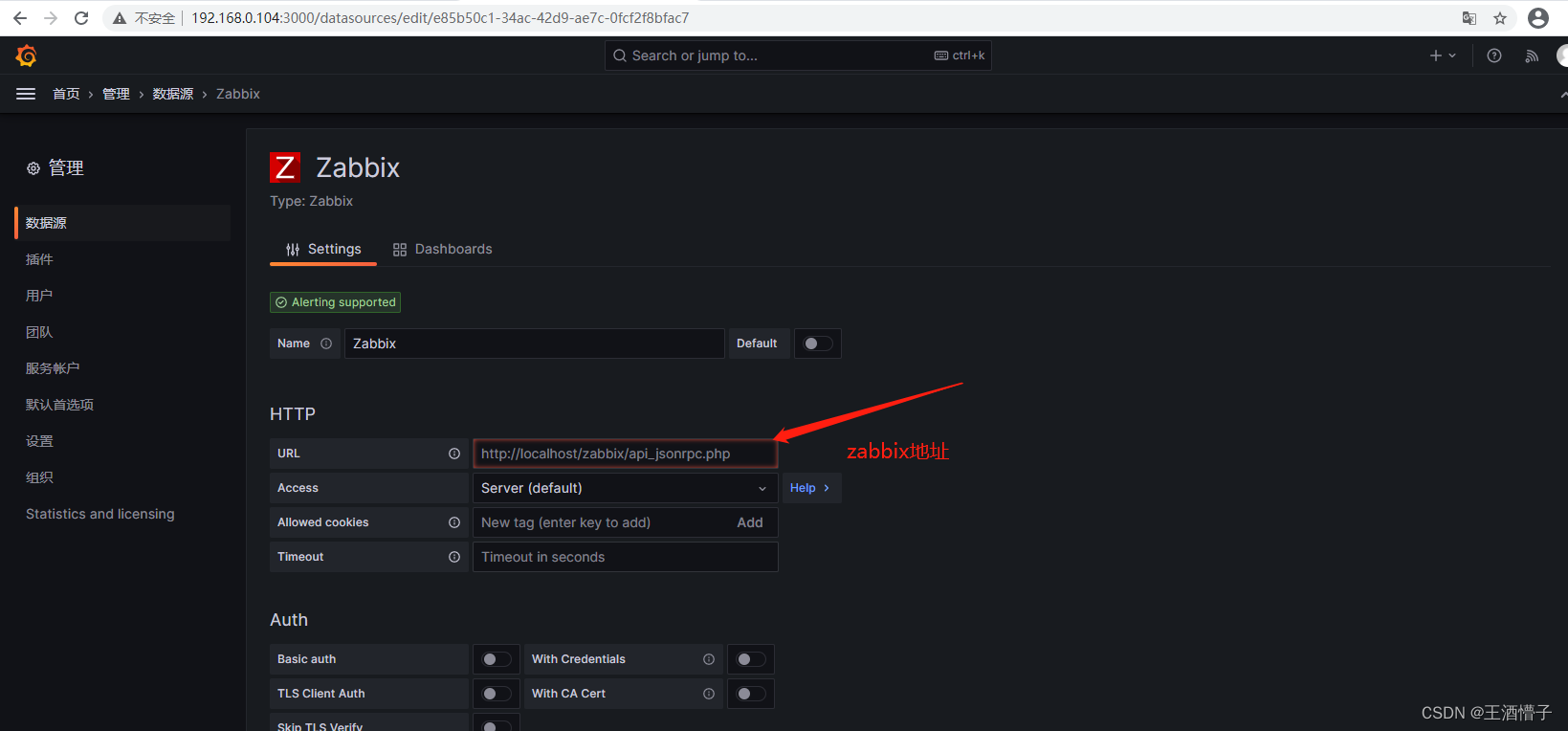Toggle the Skip TLS Verify switch

click(x=497, y=726)
